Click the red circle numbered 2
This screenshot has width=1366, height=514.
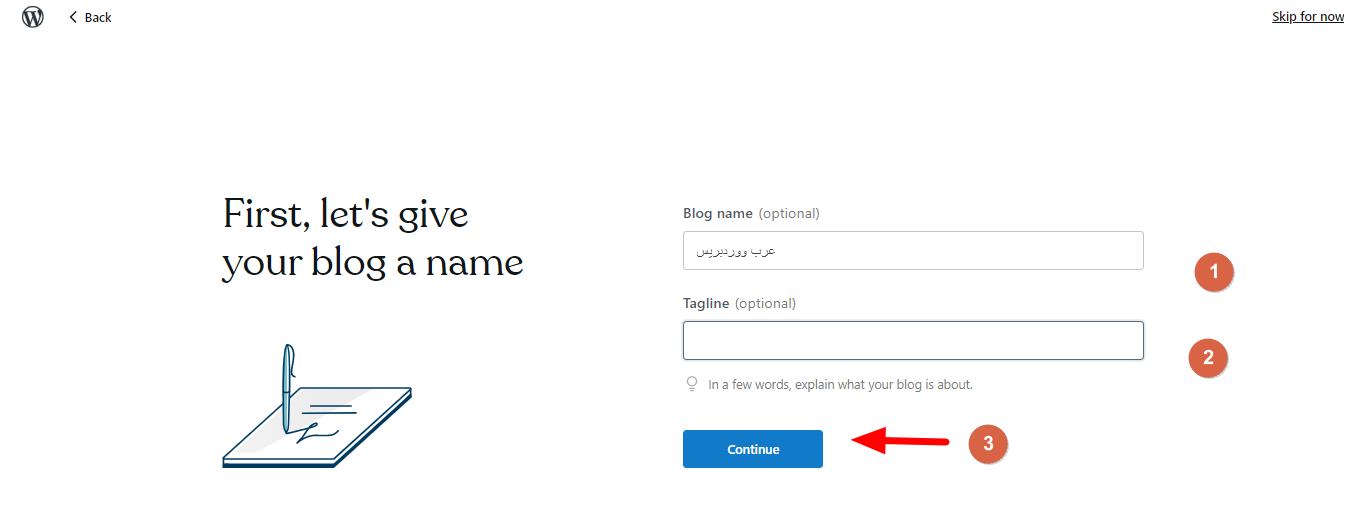point(1208,357)
